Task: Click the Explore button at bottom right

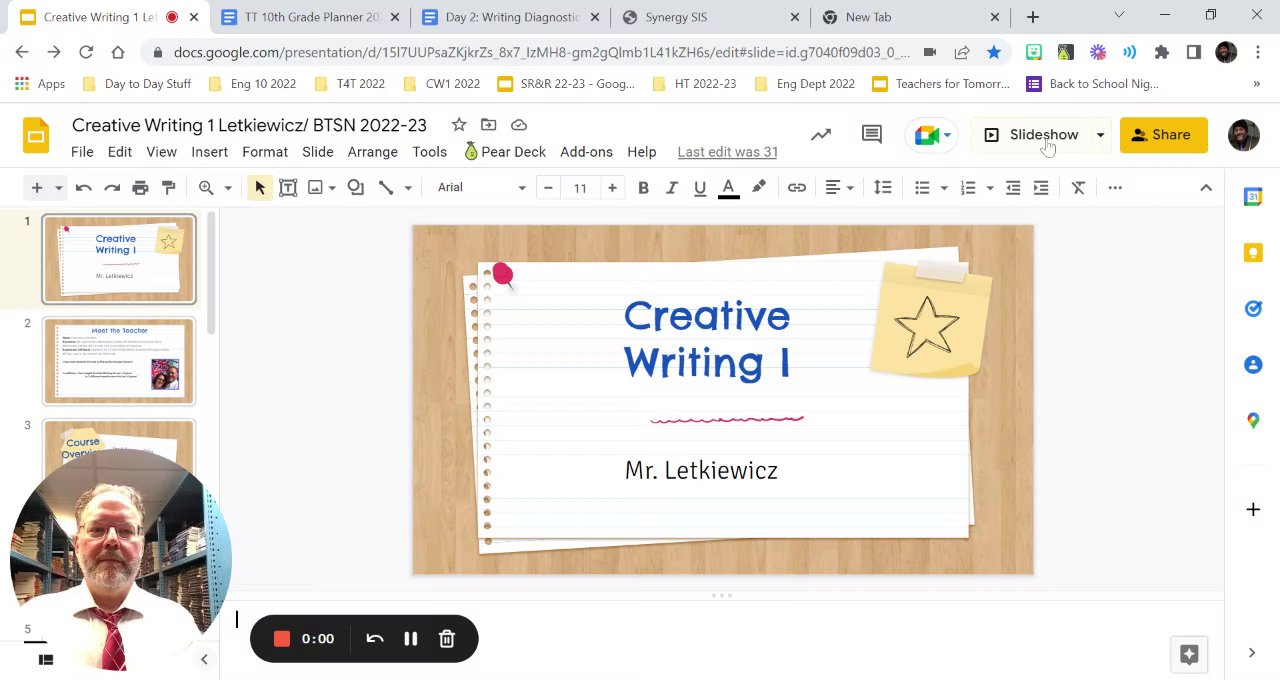Action: click(1189, 654)
